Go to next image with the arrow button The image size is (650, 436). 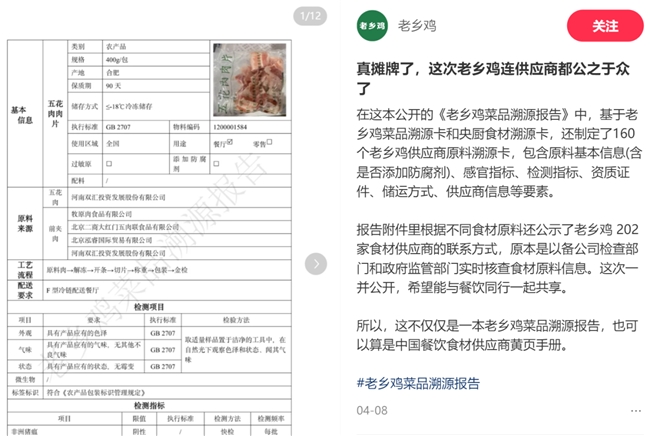pyautogui.click(x=316, y=264)
